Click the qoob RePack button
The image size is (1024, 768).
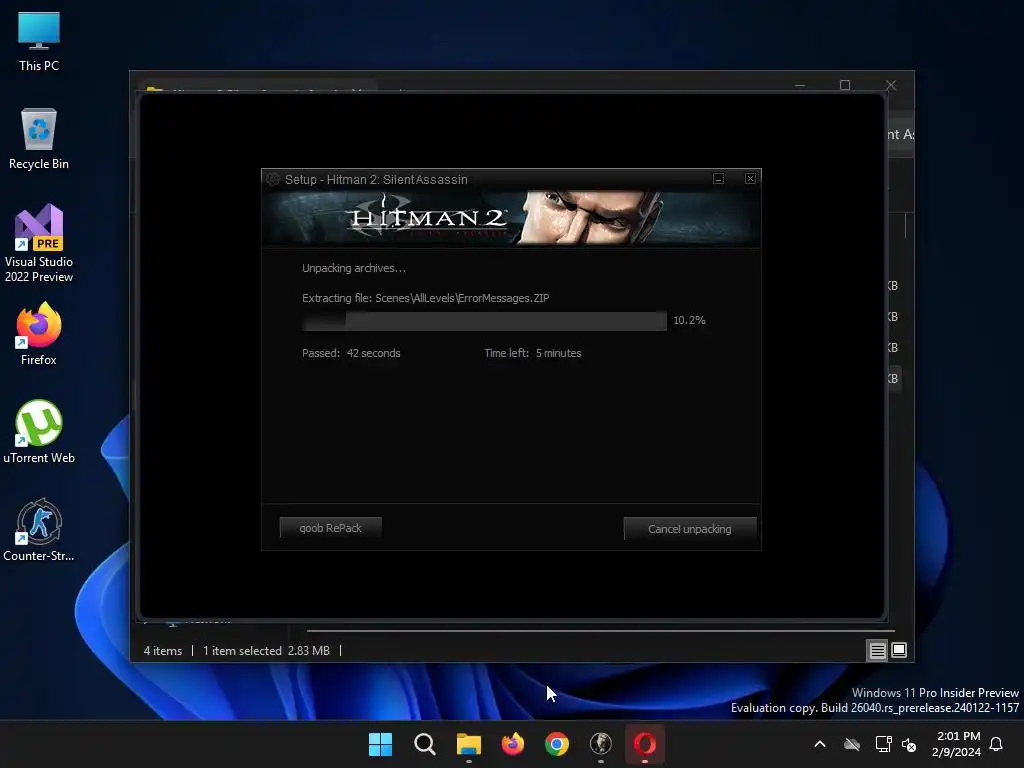tap(330, 528)
